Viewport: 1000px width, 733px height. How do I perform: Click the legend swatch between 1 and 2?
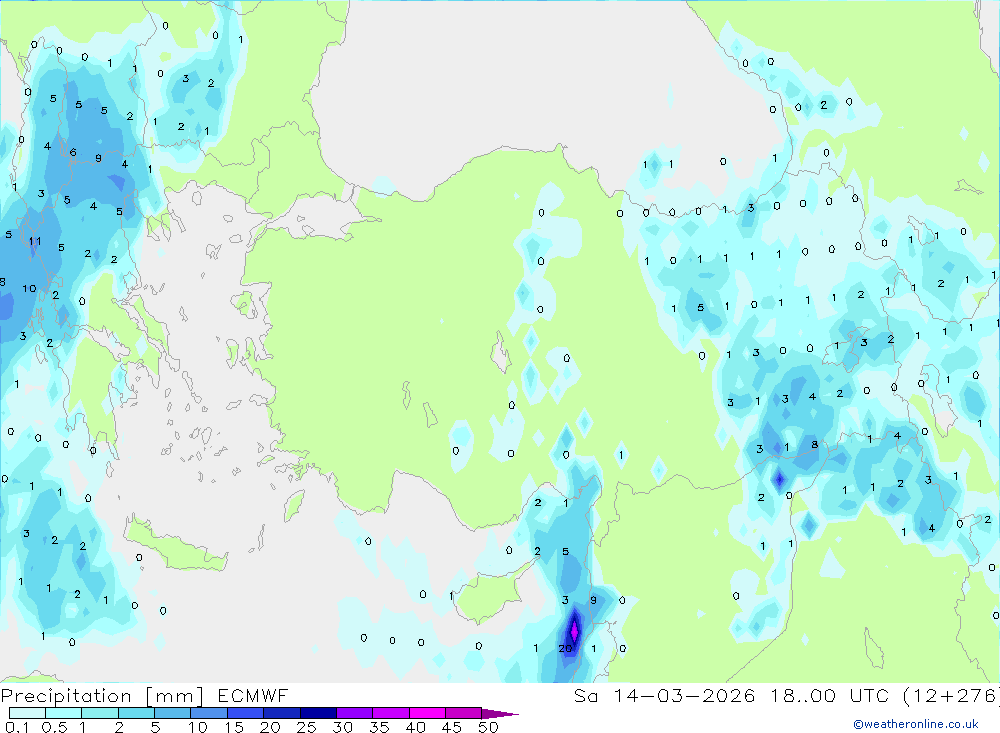pyautogui.click(x=100, y=713)
